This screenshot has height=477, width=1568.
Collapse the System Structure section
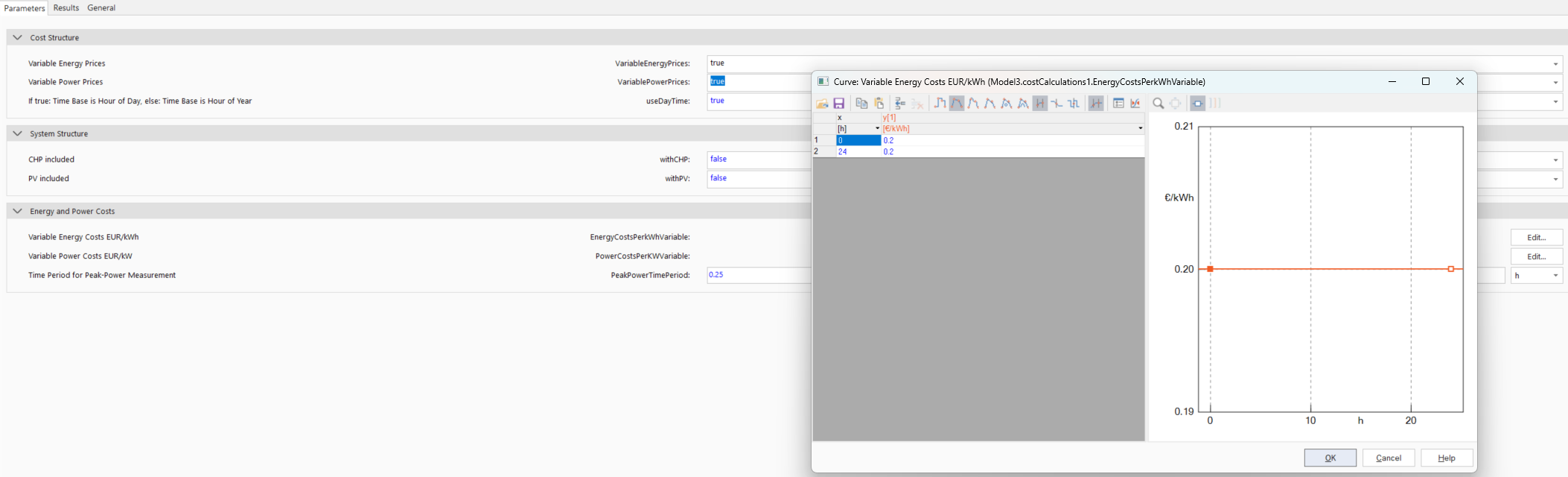coord(17,133)
